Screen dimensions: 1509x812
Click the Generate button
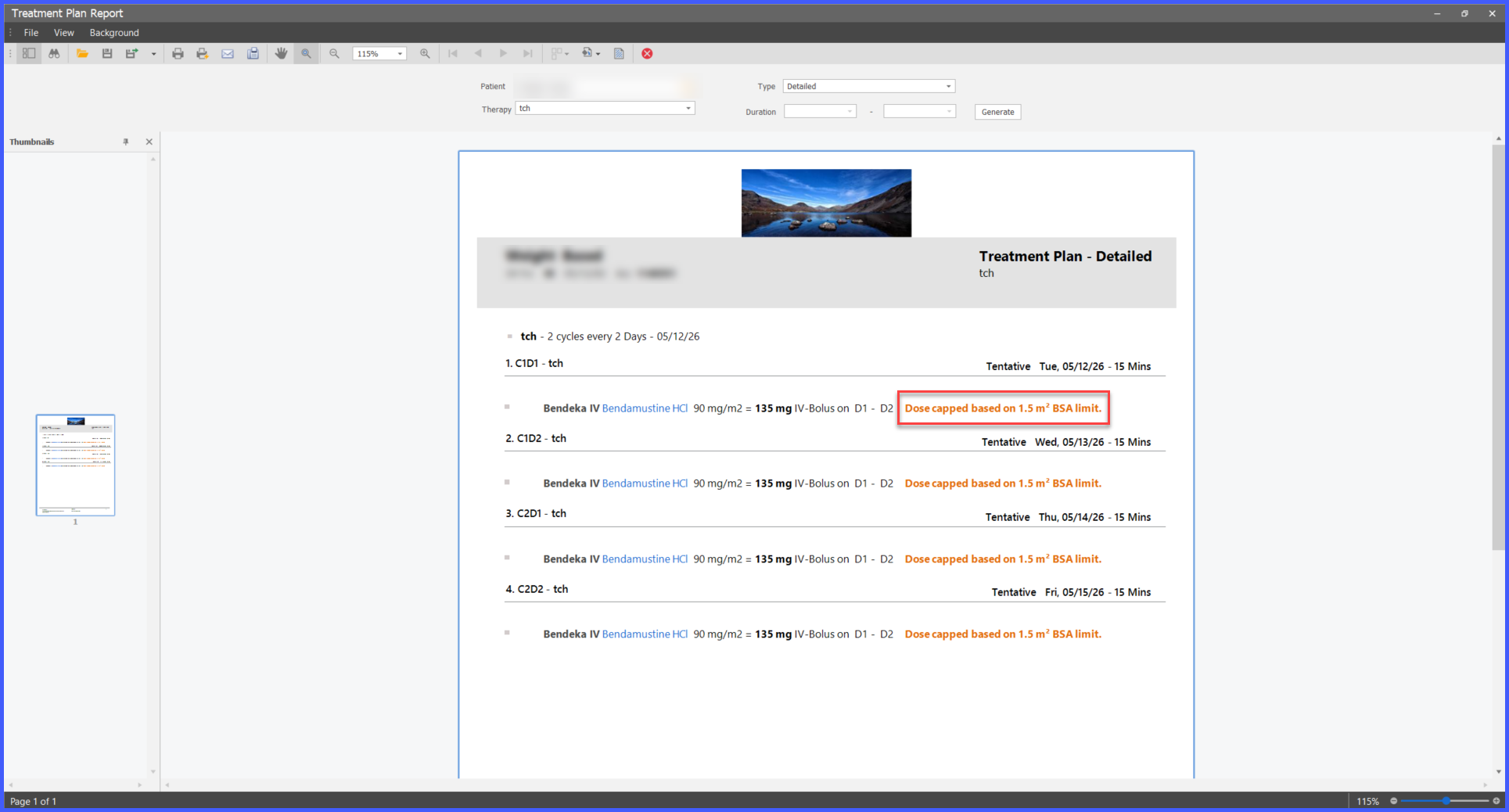[x=997, y=112]
